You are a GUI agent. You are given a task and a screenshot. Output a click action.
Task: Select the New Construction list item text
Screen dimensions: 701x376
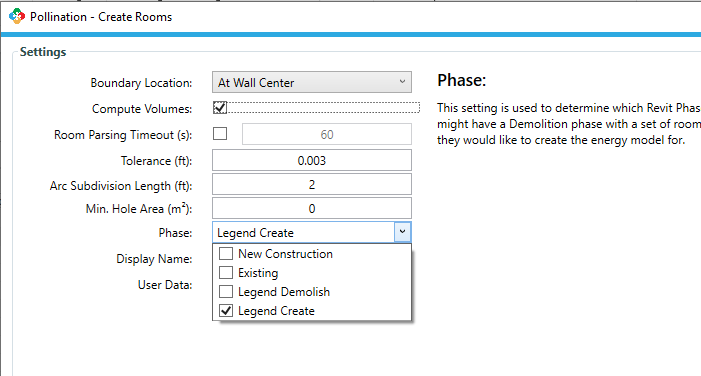pyautogui.click(x=285, y=253)
